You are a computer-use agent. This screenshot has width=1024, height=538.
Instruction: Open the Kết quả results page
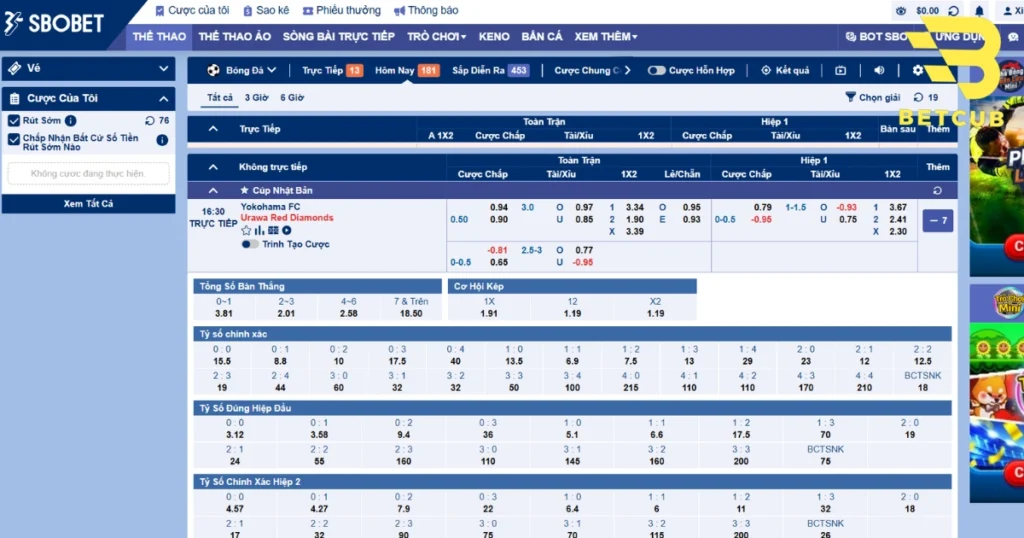784,71
